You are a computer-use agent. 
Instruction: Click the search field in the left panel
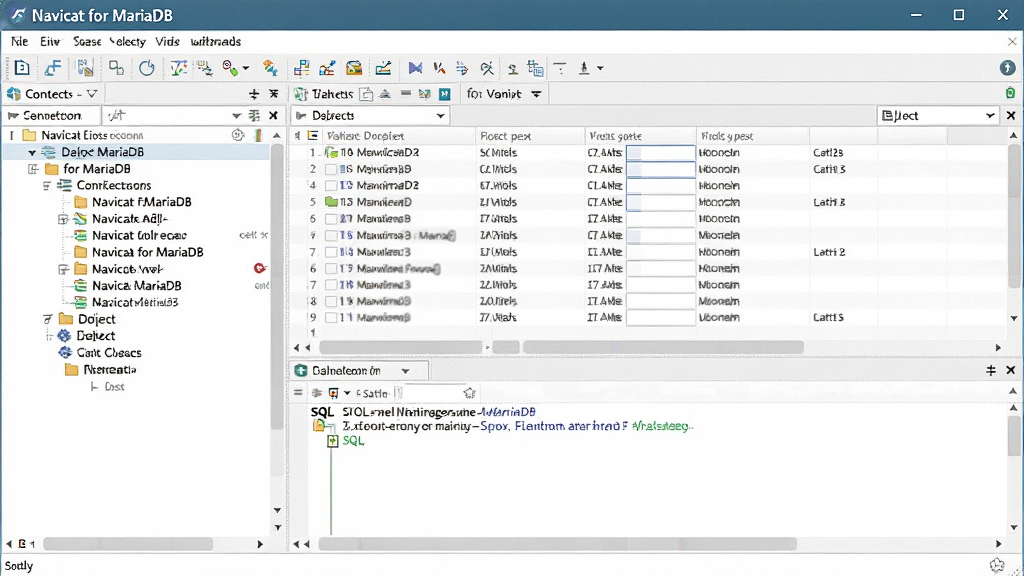pos(173,116)
